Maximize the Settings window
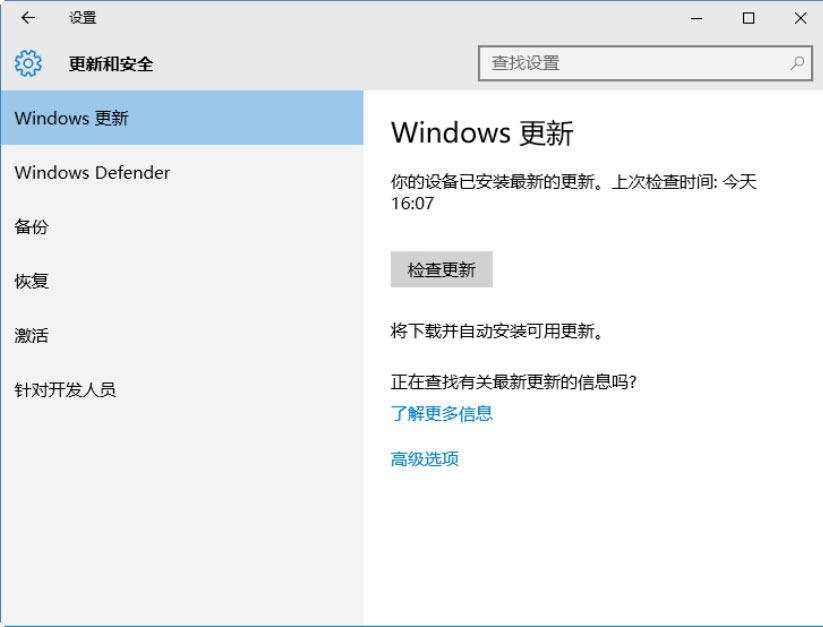This screenshot has width=823, height=627. 748,18
